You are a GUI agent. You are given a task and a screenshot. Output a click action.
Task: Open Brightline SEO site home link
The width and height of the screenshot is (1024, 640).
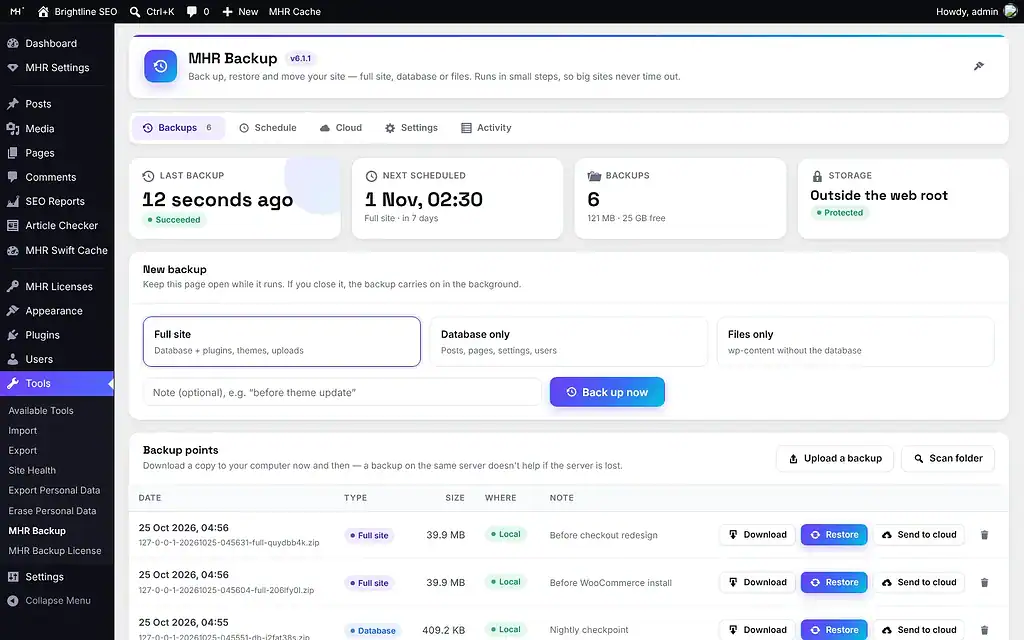[x=77, y=11]
